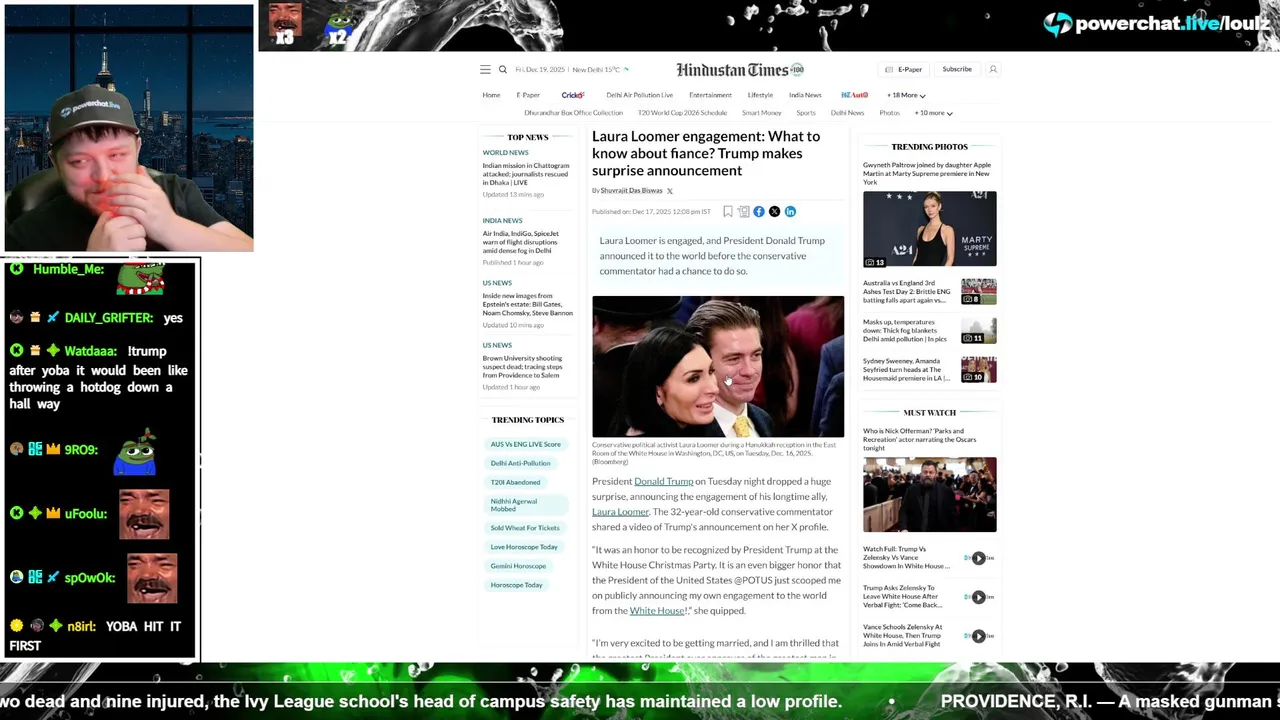
Task: Select T20I Abandoned trending topic
Action: coord(515,482)
